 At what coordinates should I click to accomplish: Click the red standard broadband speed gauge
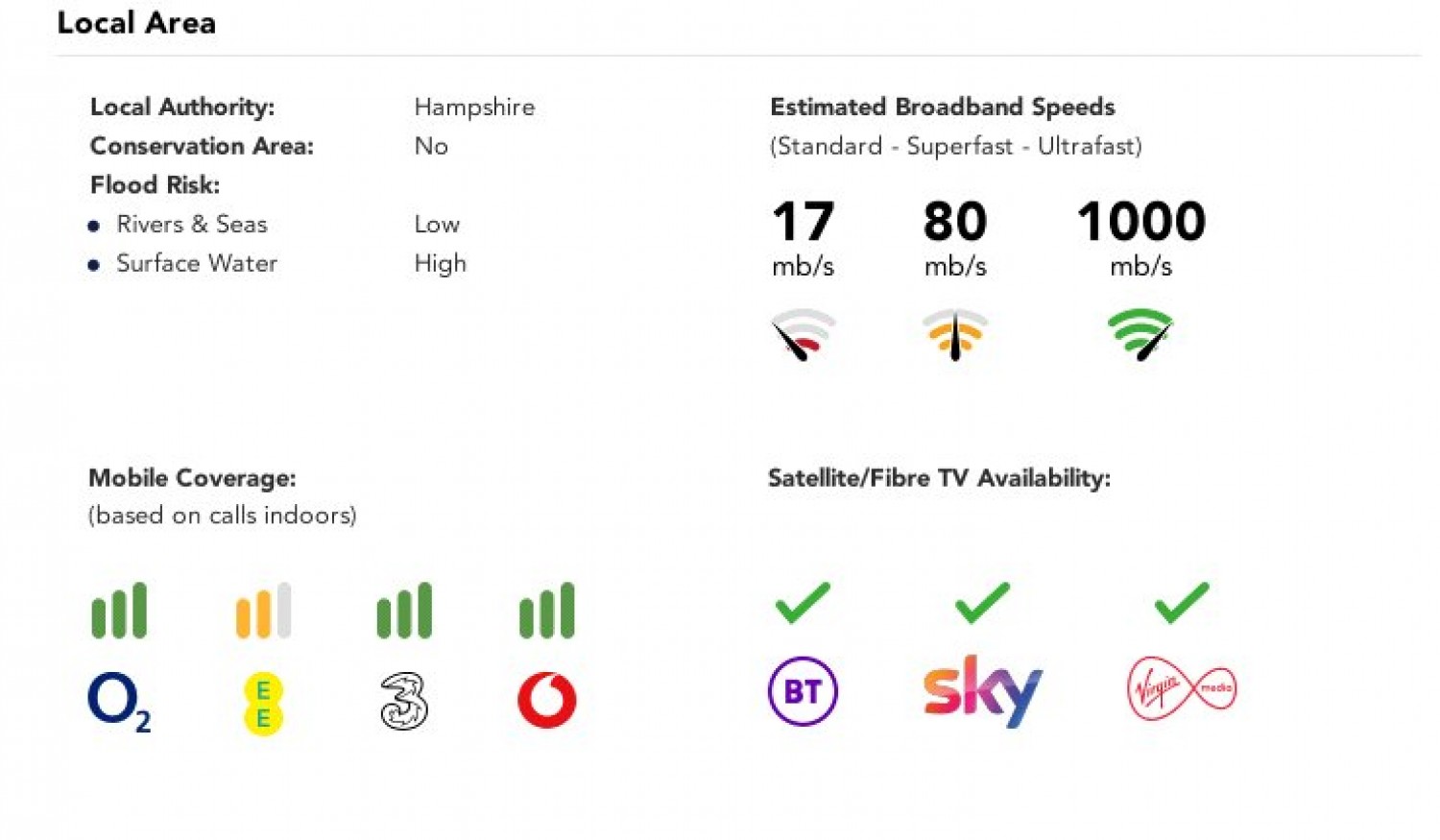[x=803, y=334]
